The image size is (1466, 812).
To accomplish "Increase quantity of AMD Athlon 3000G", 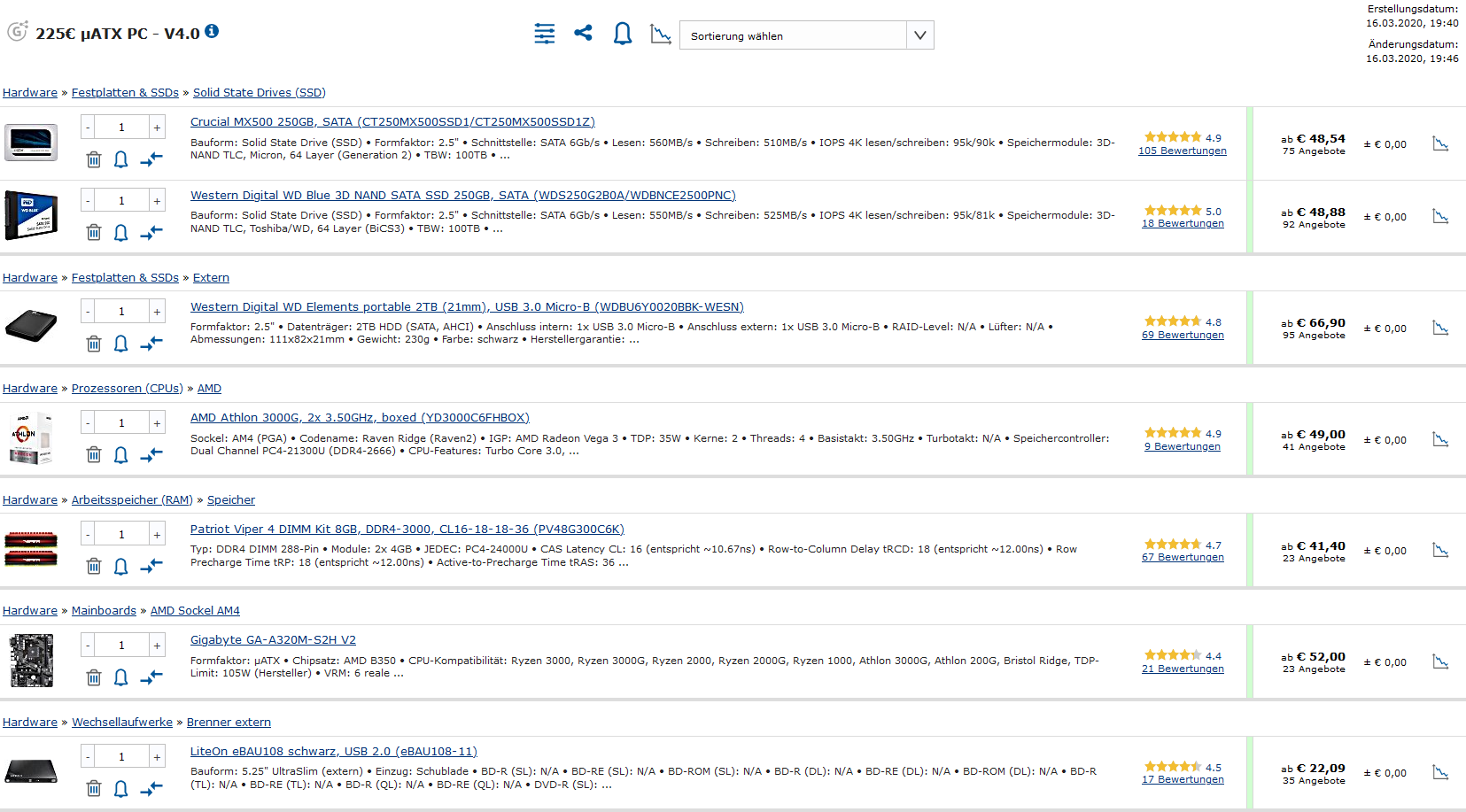I will pos(157,423).
